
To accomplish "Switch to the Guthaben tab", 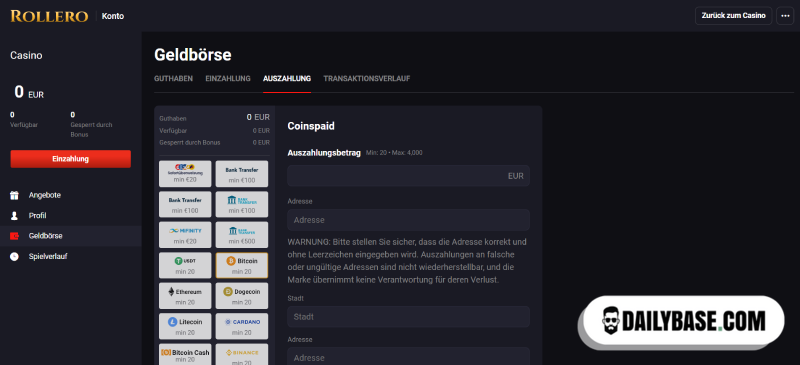I will point(173,79).
